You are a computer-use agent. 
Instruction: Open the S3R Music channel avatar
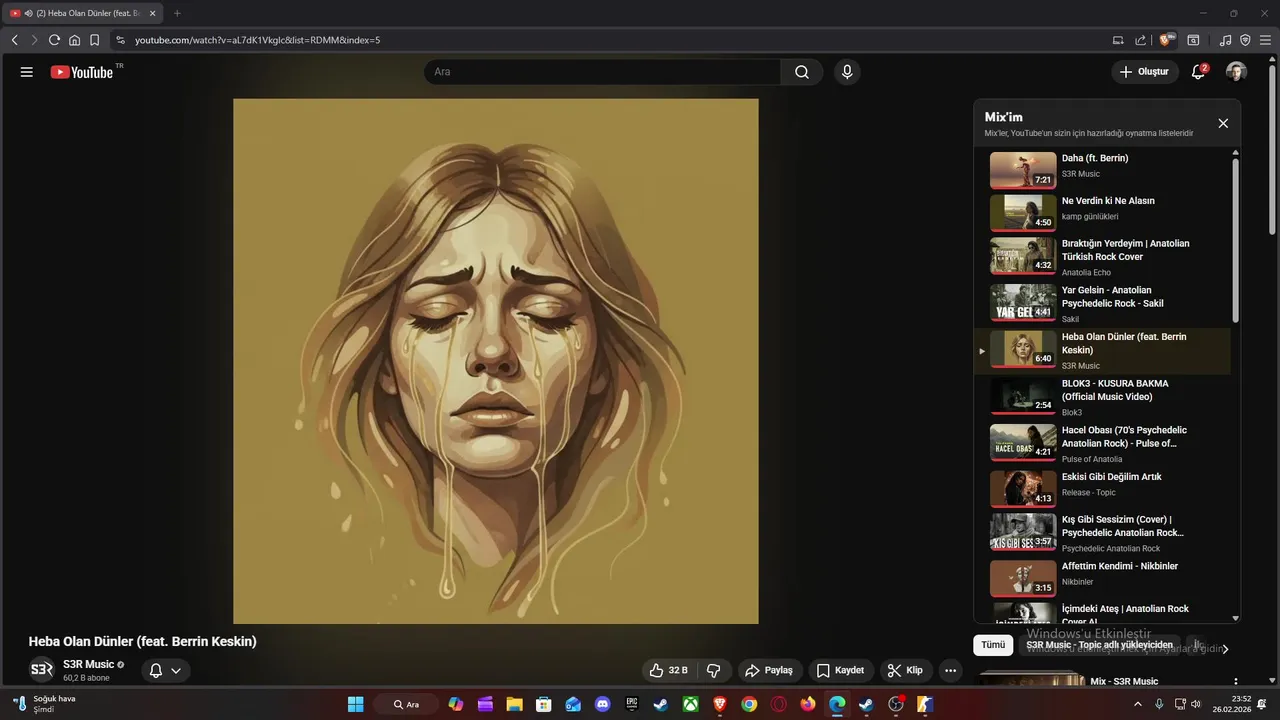42,670
